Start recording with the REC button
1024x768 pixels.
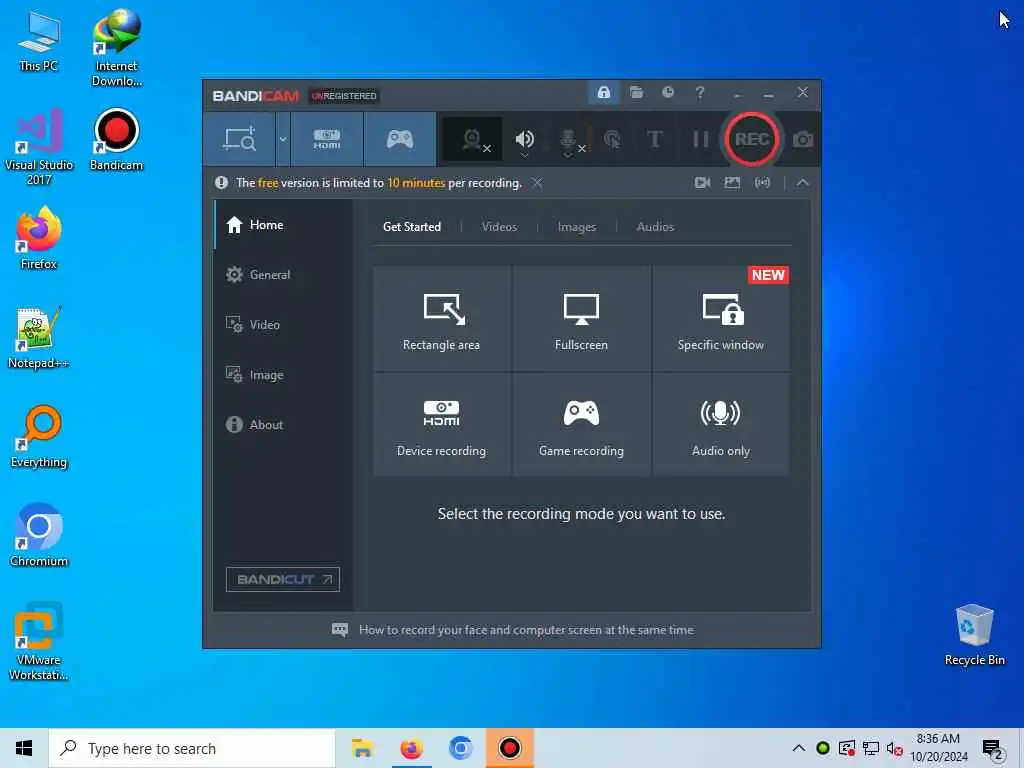752,139
